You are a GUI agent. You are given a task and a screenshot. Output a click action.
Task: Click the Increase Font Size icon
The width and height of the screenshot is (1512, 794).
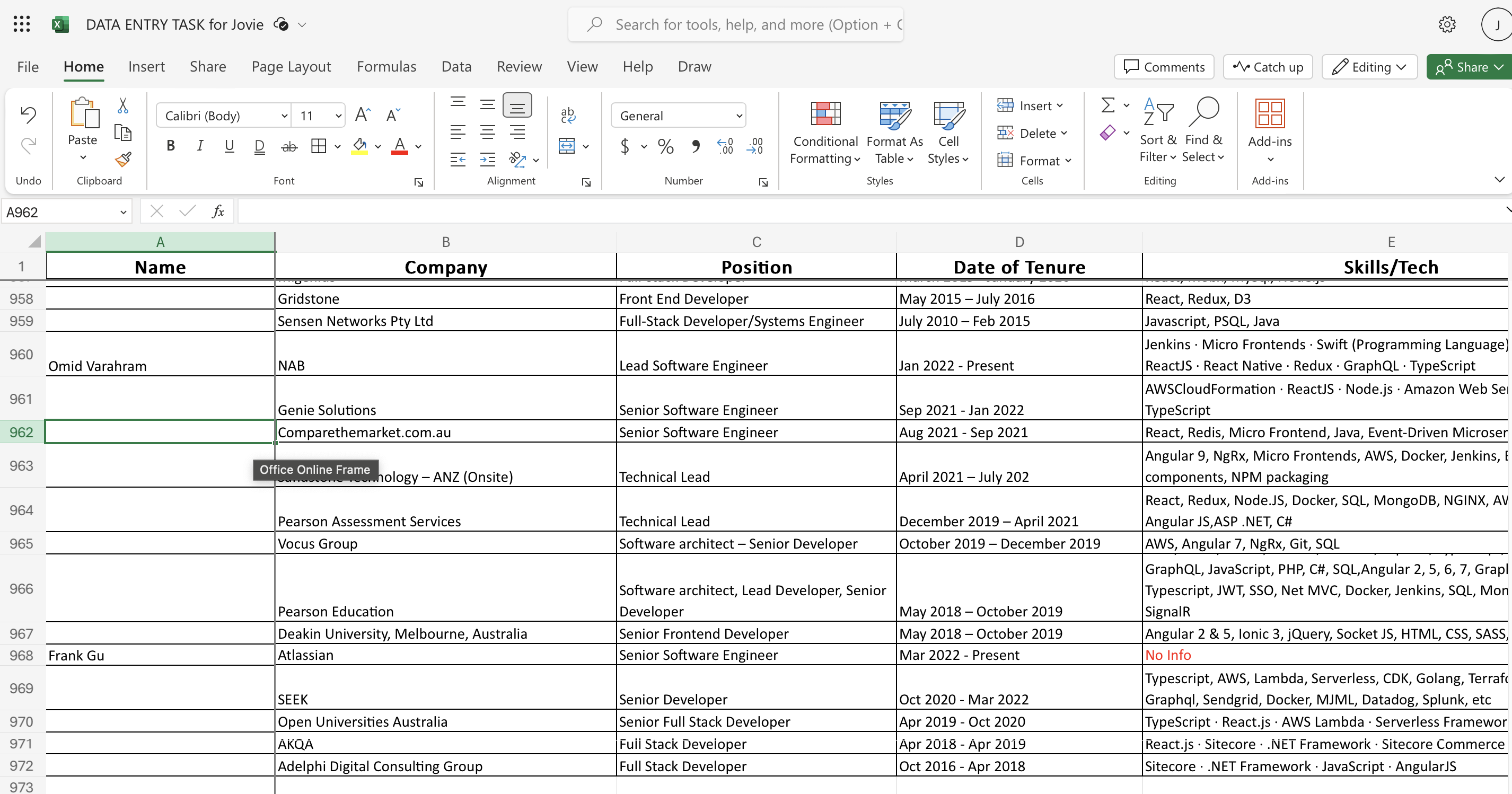(x=362, y=115)
